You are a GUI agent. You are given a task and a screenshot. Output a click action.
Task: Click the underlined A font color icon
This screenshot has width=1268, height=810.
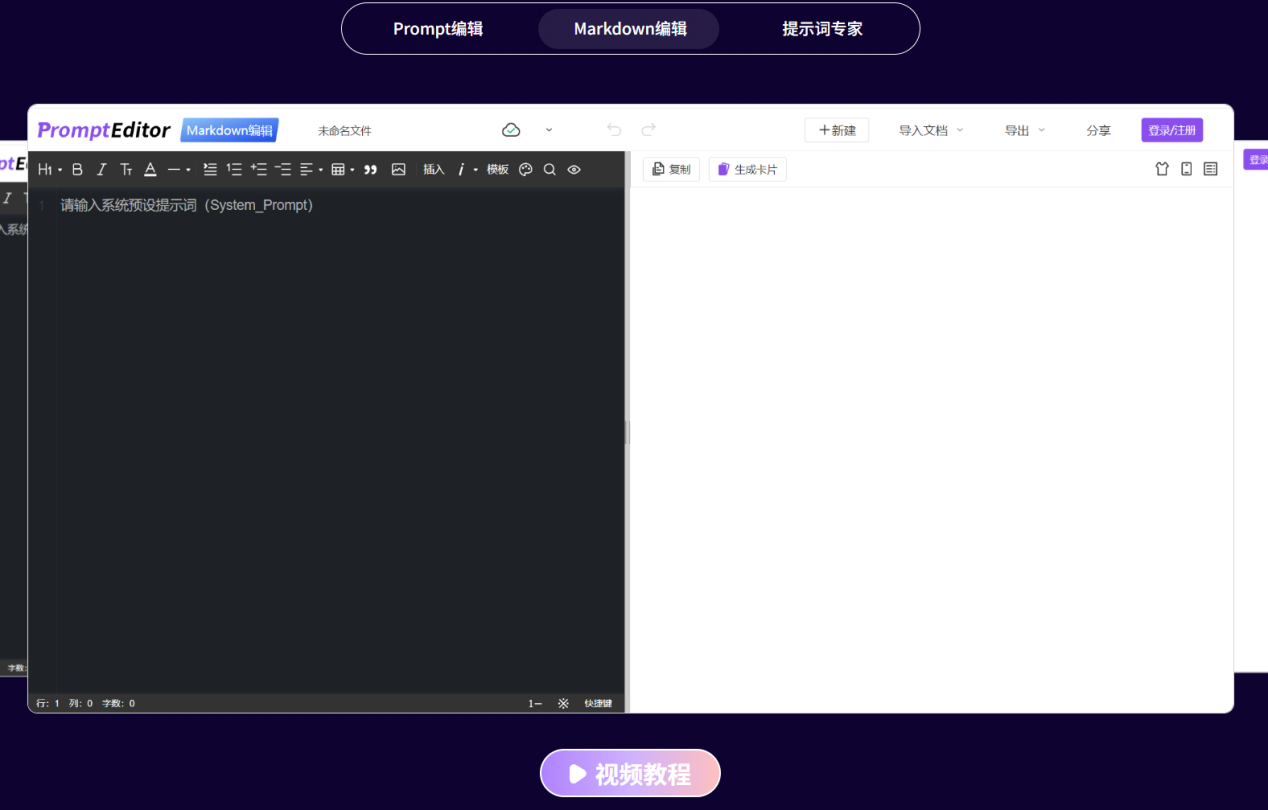click(150, 170)
